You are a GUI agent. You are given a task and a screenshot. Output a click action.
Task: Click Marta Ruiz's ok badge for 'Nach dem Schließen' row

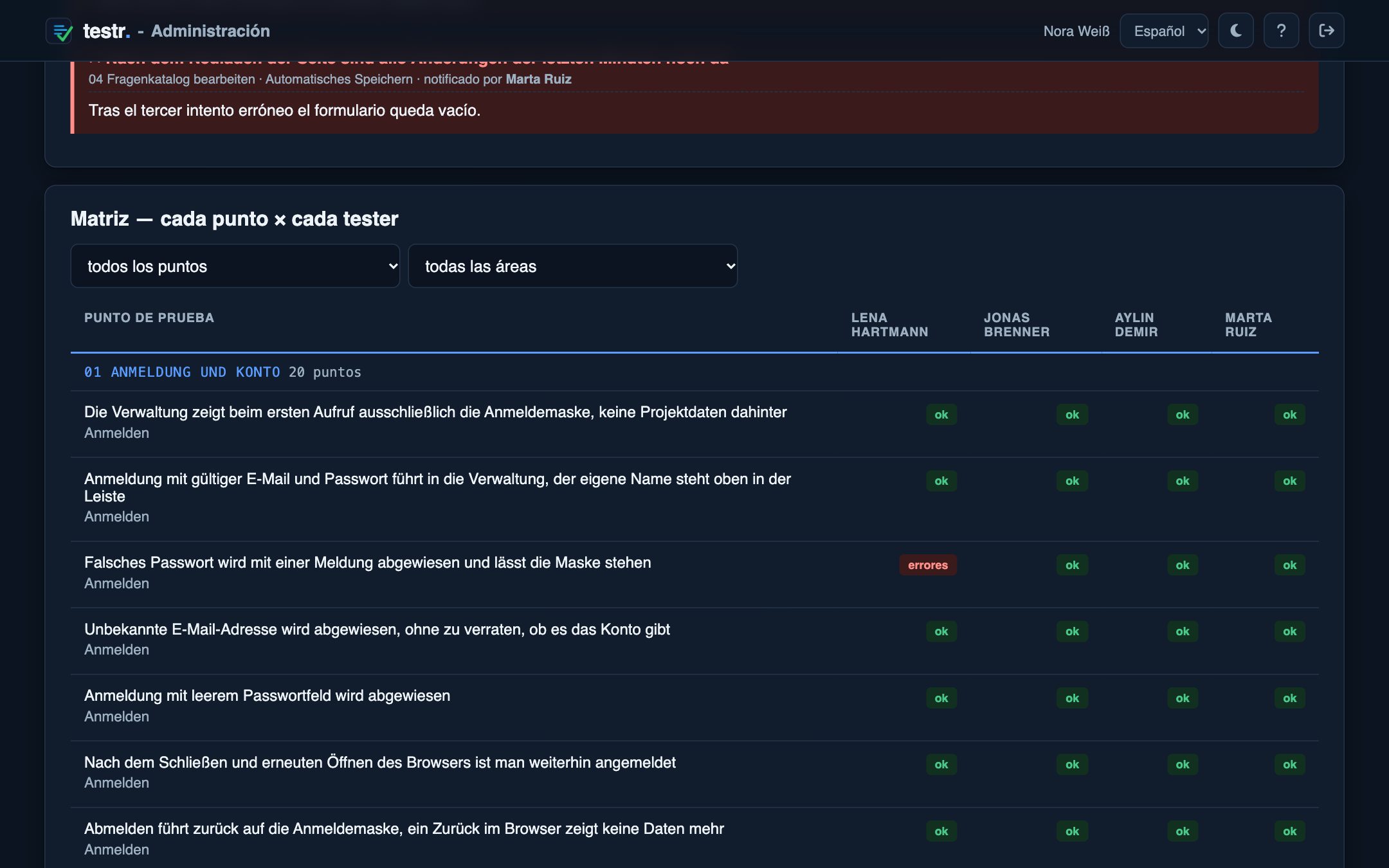[x=1289, y=764]
